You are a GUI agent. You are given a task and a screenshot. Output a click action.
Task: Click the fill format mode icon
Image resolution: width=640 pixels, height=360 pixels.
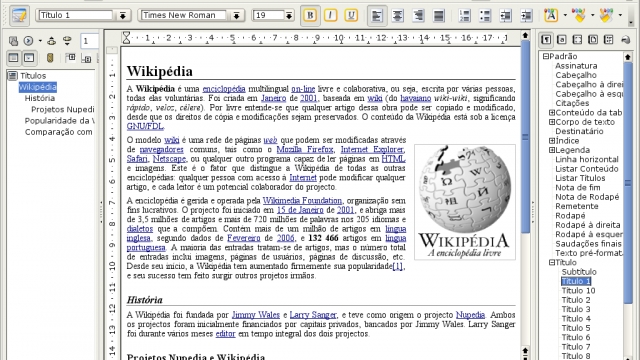625,40
